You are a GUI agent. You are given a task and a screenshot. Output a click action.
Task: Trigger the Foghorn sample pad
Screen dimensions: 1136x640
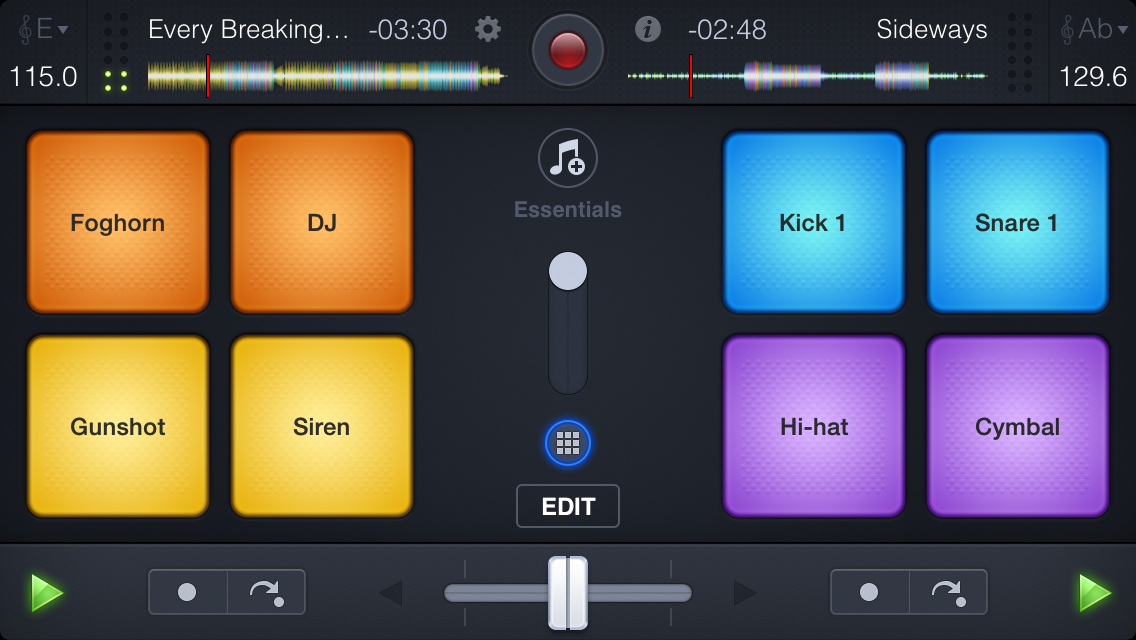coord(118,223)
